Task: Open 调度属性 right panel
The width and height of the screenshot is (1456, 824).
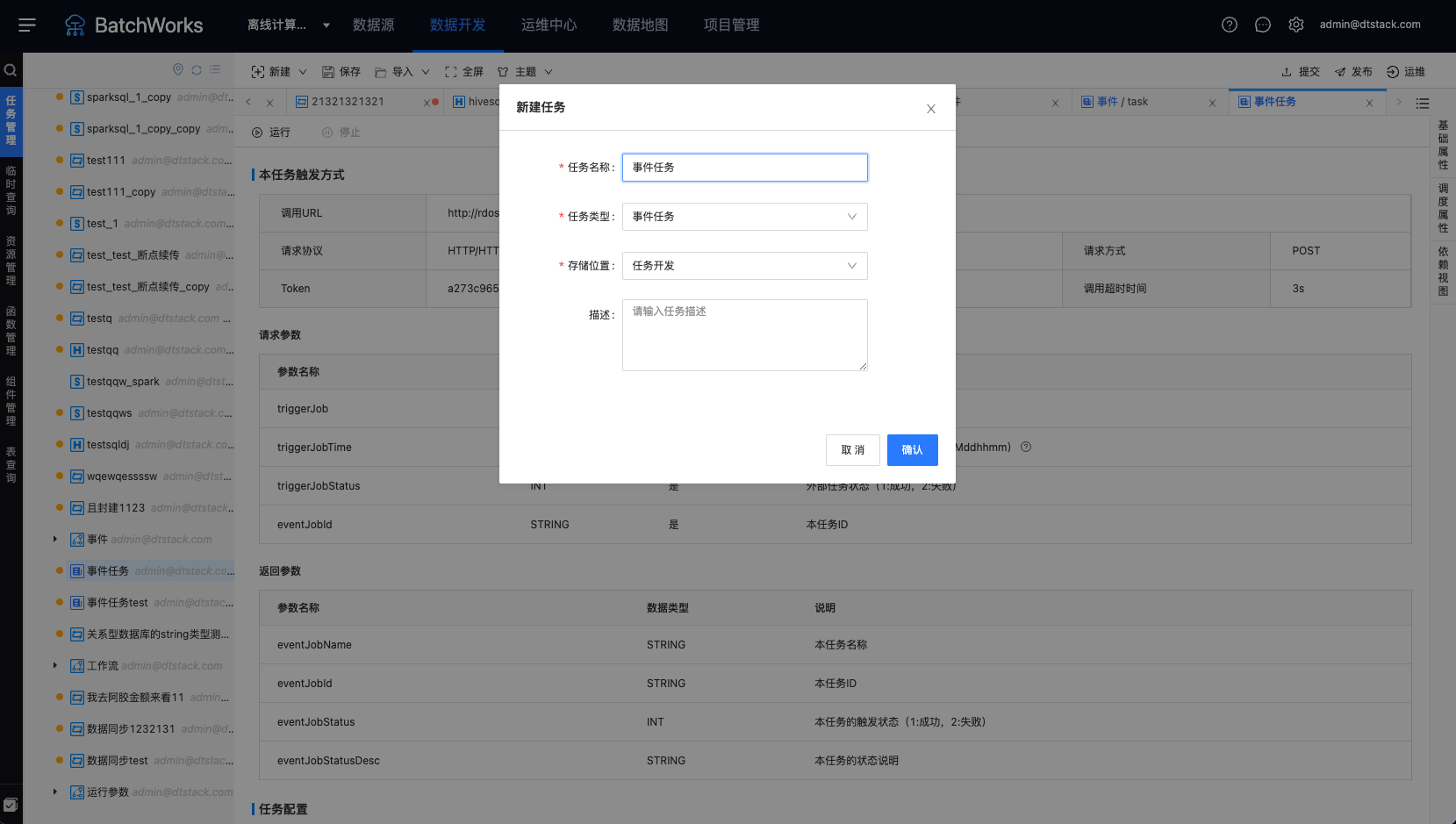Action: [1443, 208]
